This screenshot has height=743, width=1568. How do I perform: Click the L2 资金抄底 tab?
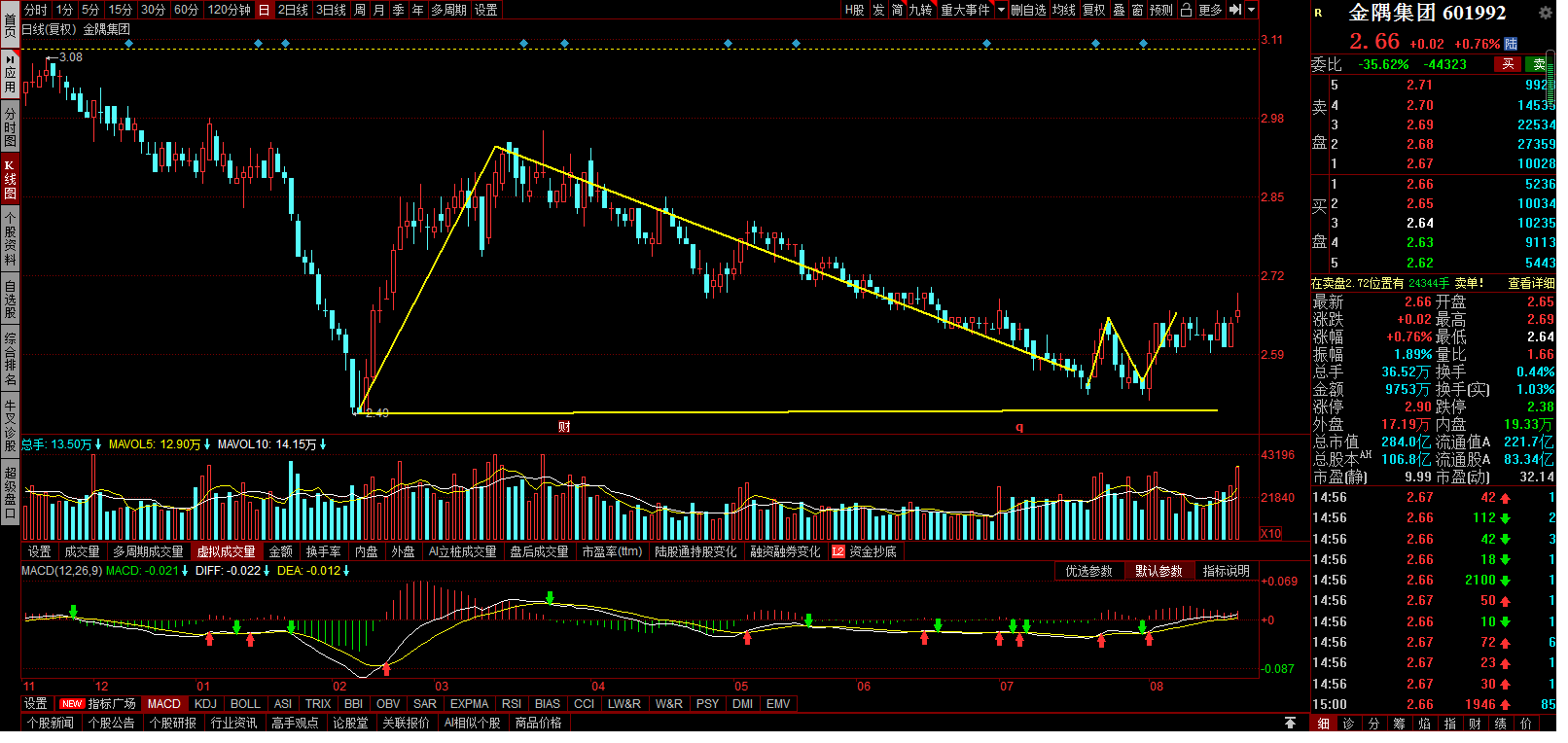tap(864, 551)
